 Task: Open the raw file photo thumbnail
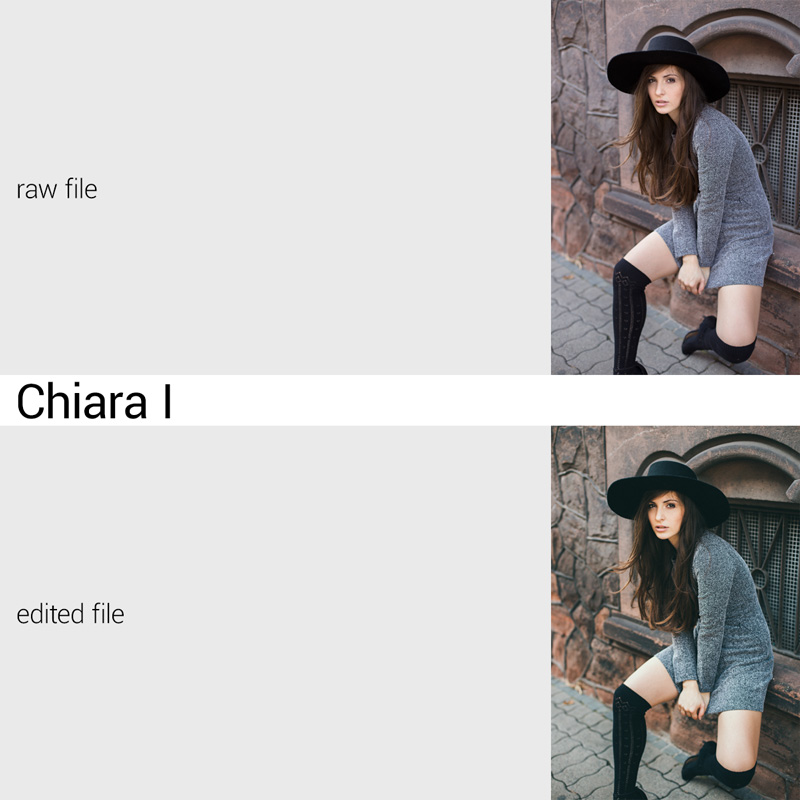click(676, 187)
